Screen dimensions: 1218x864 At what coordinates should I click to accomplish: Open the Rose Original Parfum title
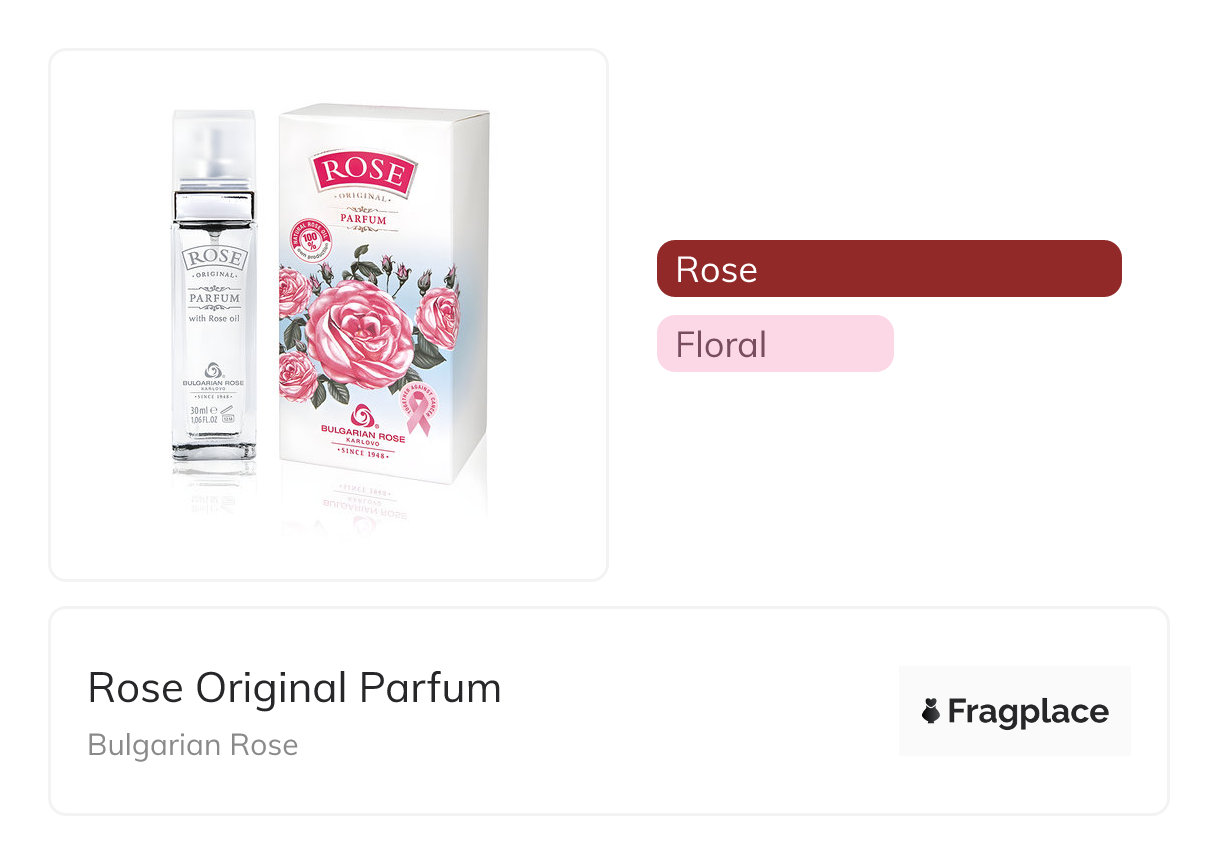tap(294, 688)
